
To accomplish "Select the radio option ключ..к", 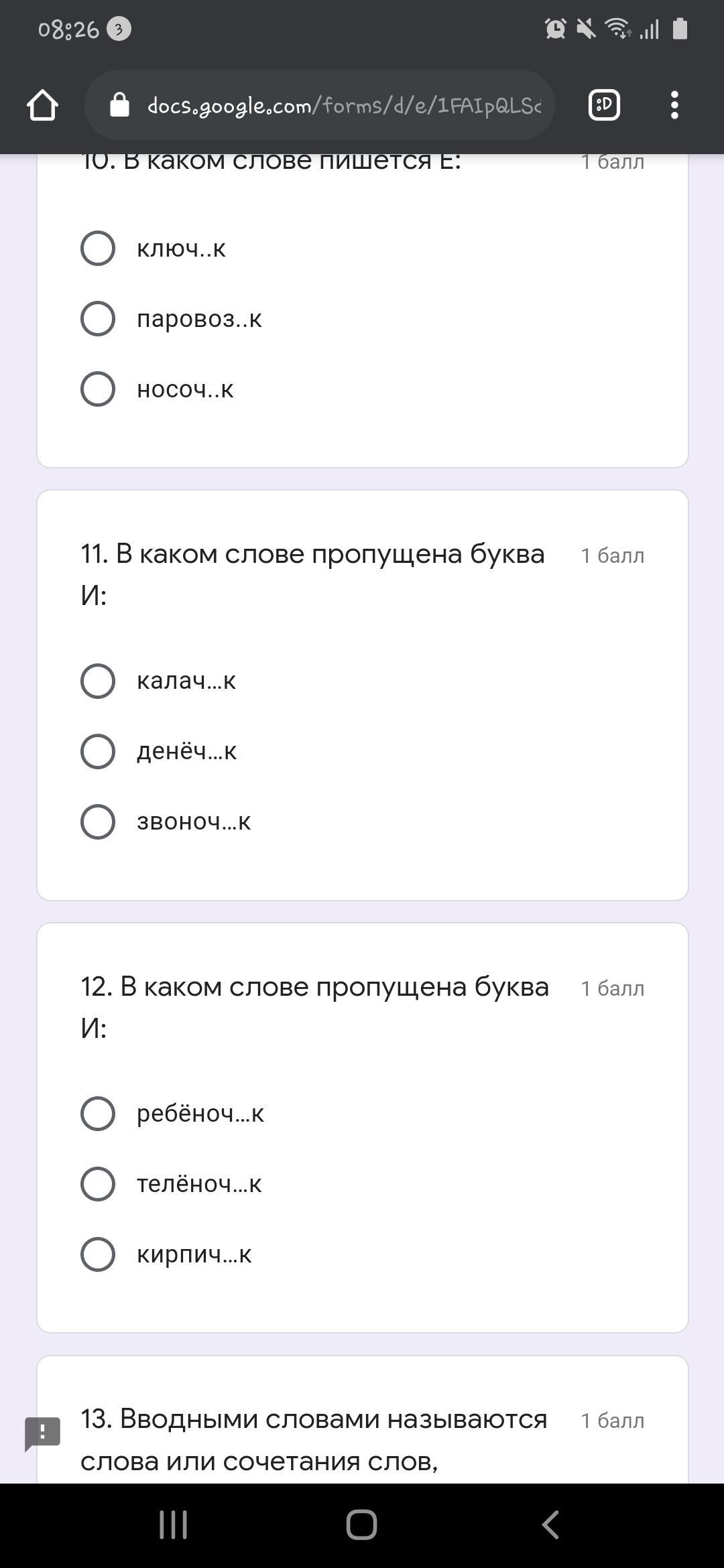I will pos(98,249).
